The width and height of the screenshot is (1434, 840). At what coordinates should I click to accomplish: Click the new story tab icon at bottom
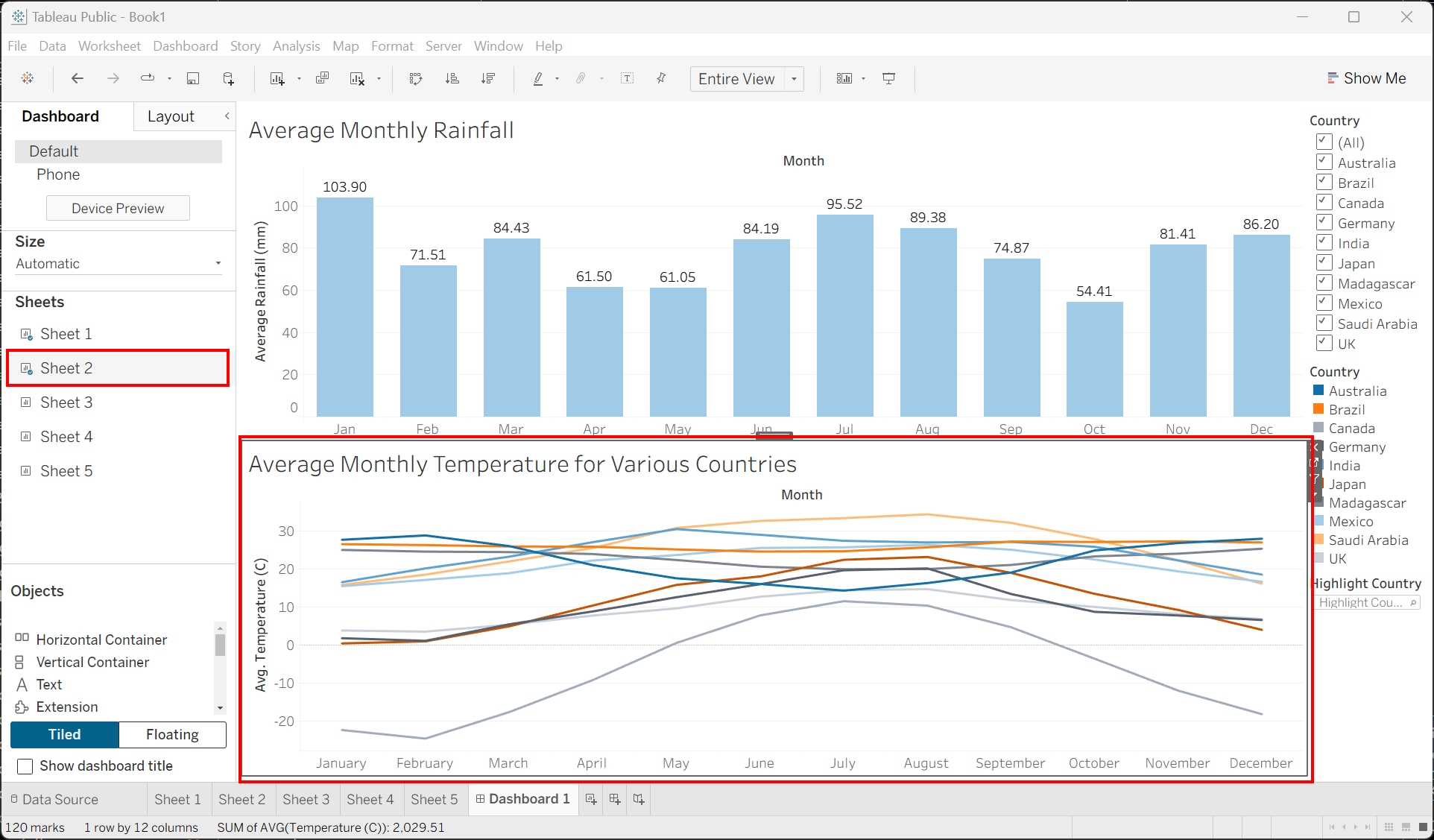click(x=639, y=799)
